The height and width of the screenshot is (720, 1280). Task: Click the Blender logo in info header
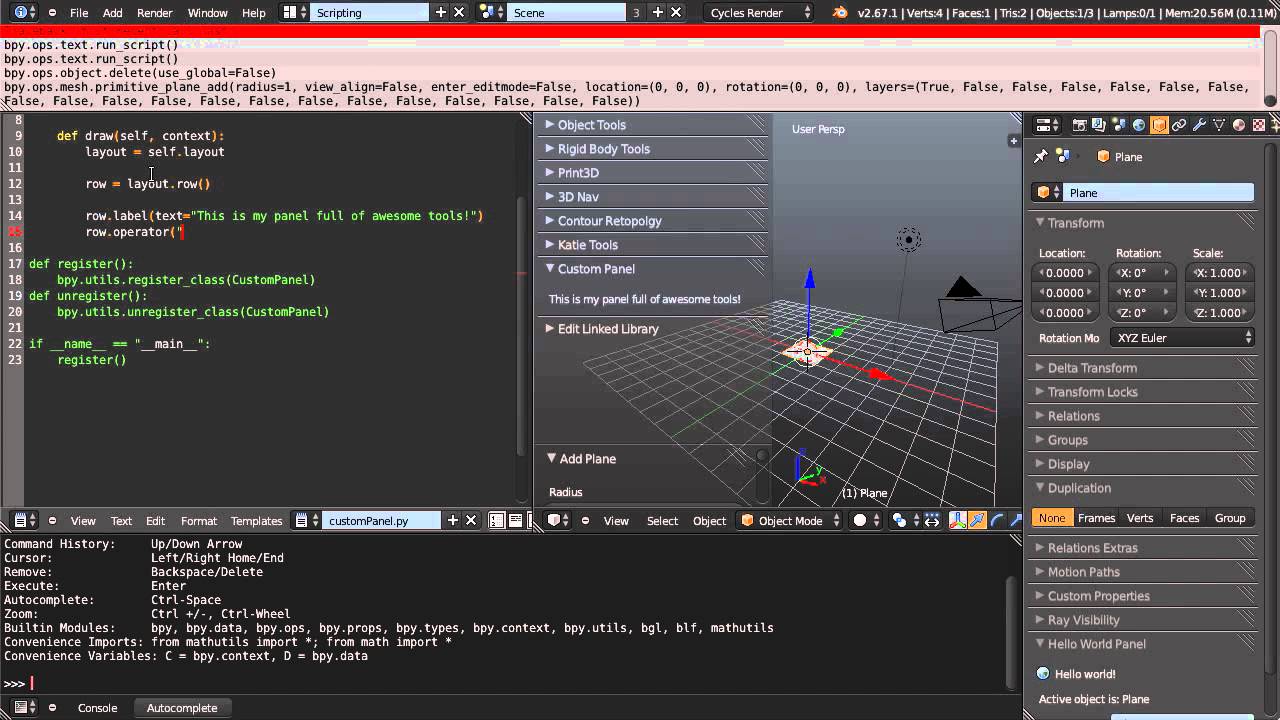tap(840, 13)
